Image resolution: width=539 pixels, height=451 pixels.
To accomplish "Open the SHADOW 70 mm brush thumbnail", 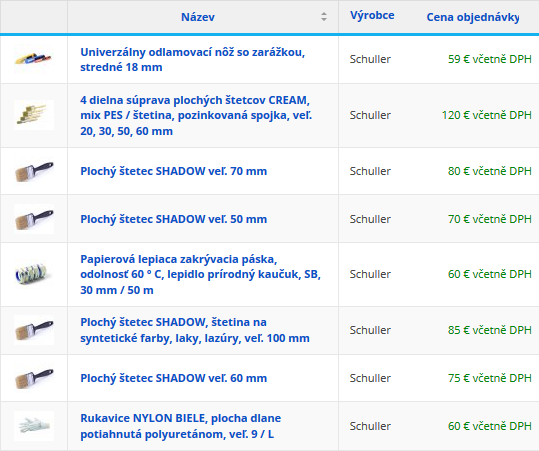I will coord(34,171).
